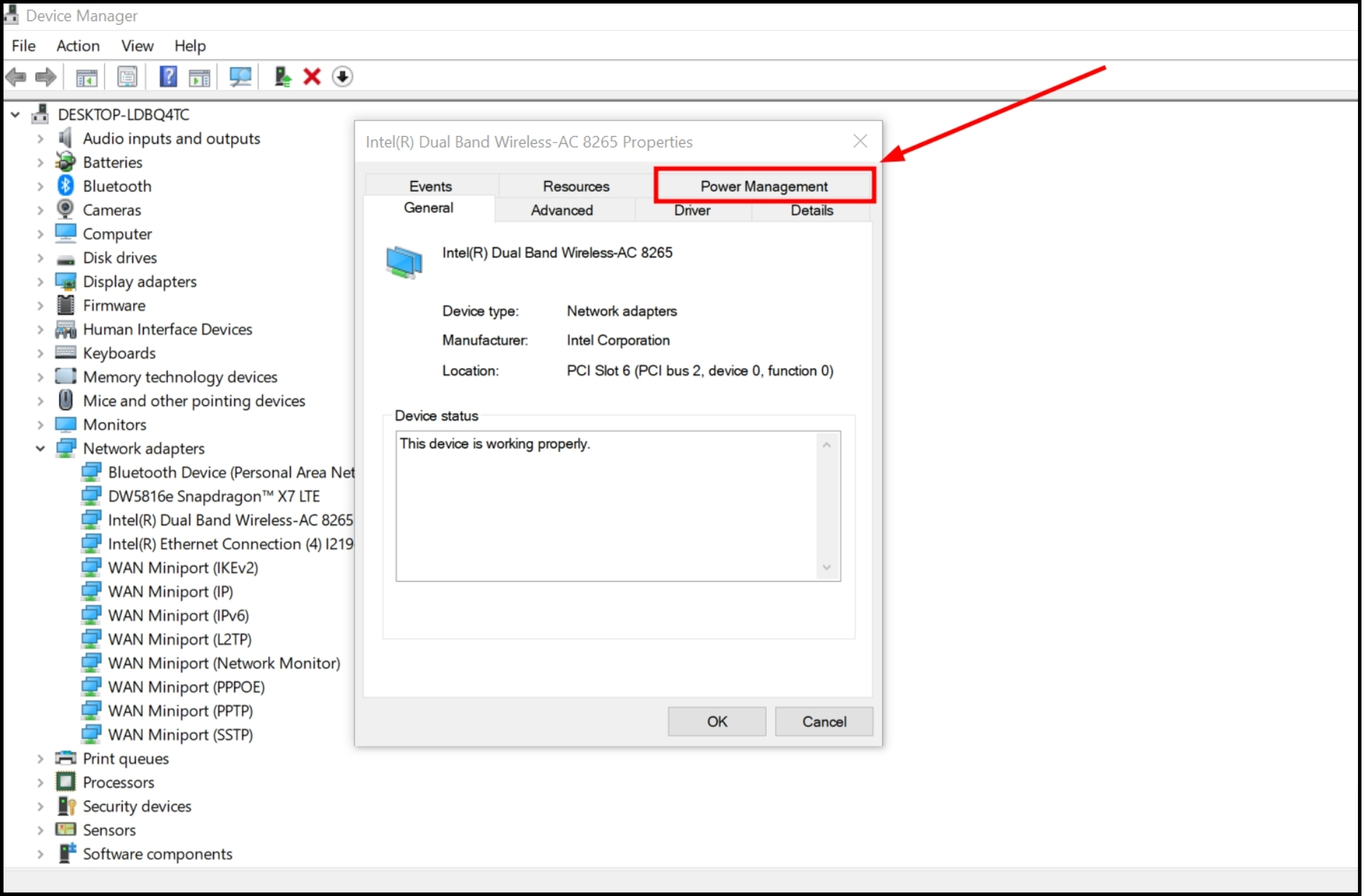The image size is (1365, 896).
Task: Open the Properties toolbar icon
Action: 128,77
